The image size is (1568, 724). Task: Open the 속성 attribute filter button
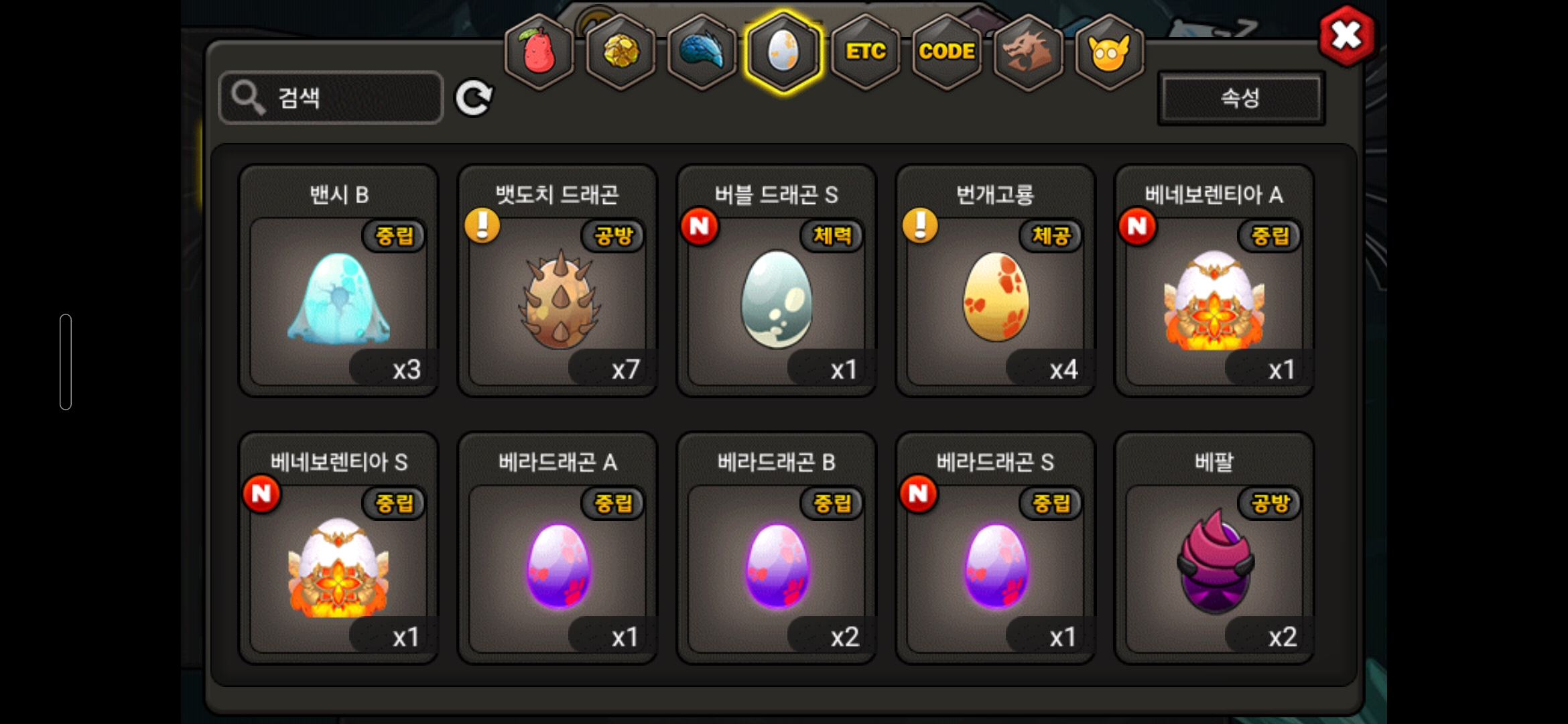(1241, 98)
